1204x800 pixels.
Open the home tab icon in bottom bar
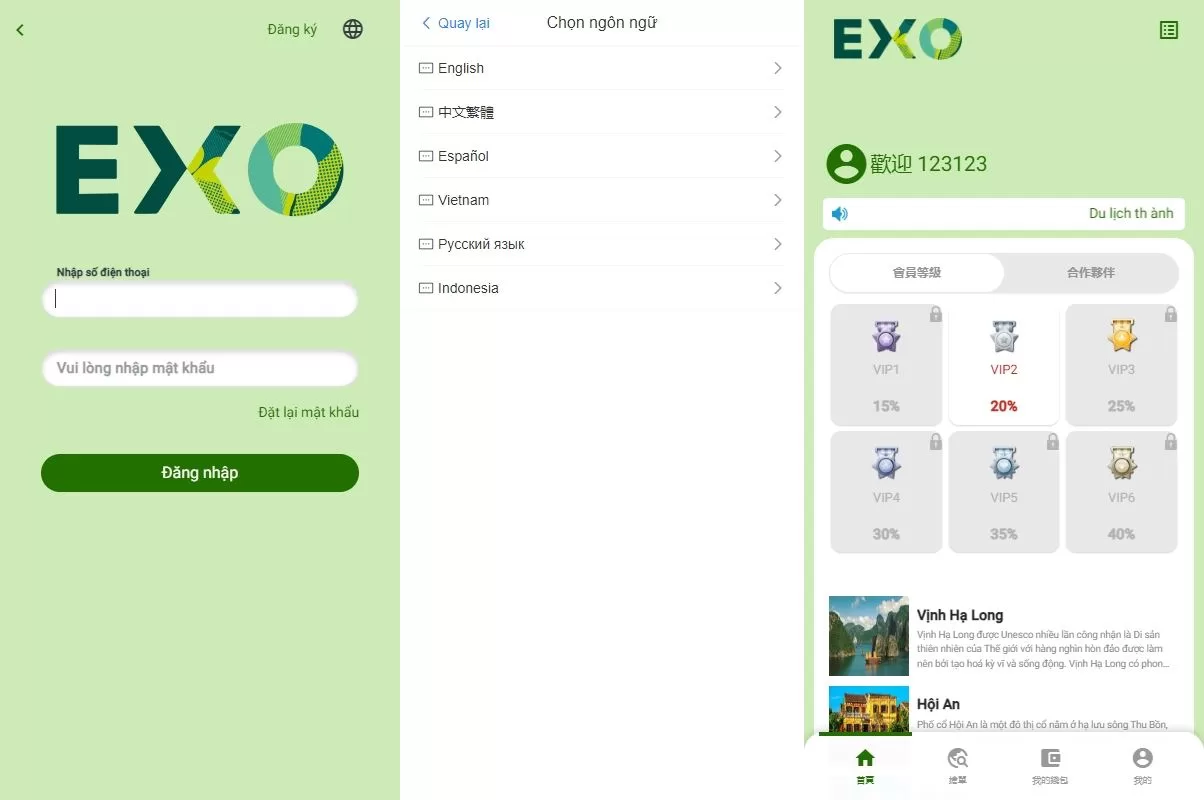point(865,758)
